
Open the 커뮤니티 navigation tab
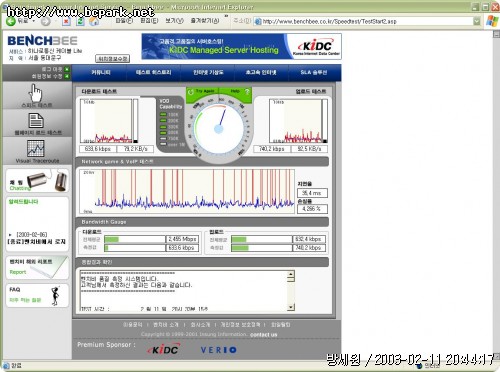tap(101, 72)
